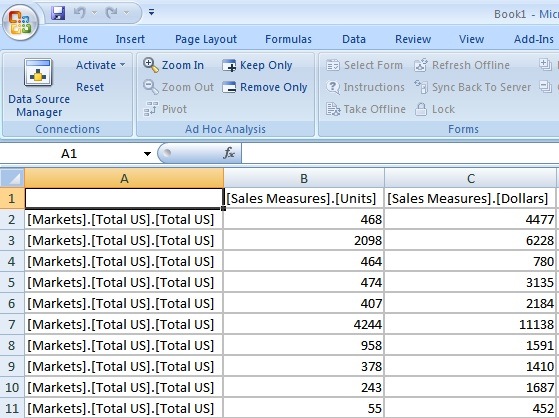Select column C header
559x418 pixels.
[x=471, y=178]
